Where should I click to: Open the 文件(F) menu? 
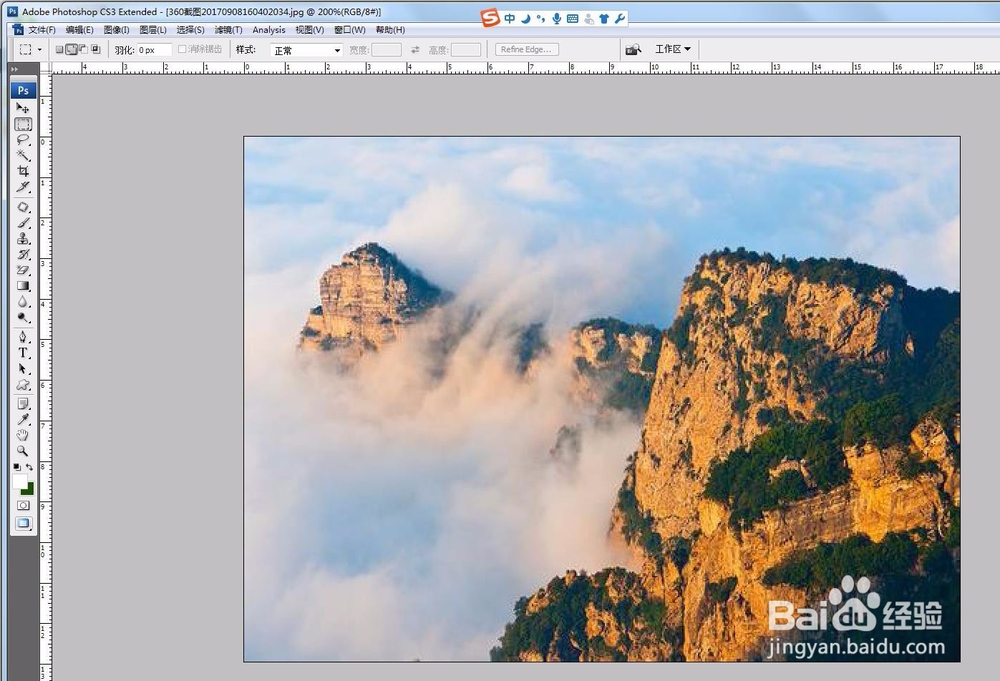(x=41, y=30)
